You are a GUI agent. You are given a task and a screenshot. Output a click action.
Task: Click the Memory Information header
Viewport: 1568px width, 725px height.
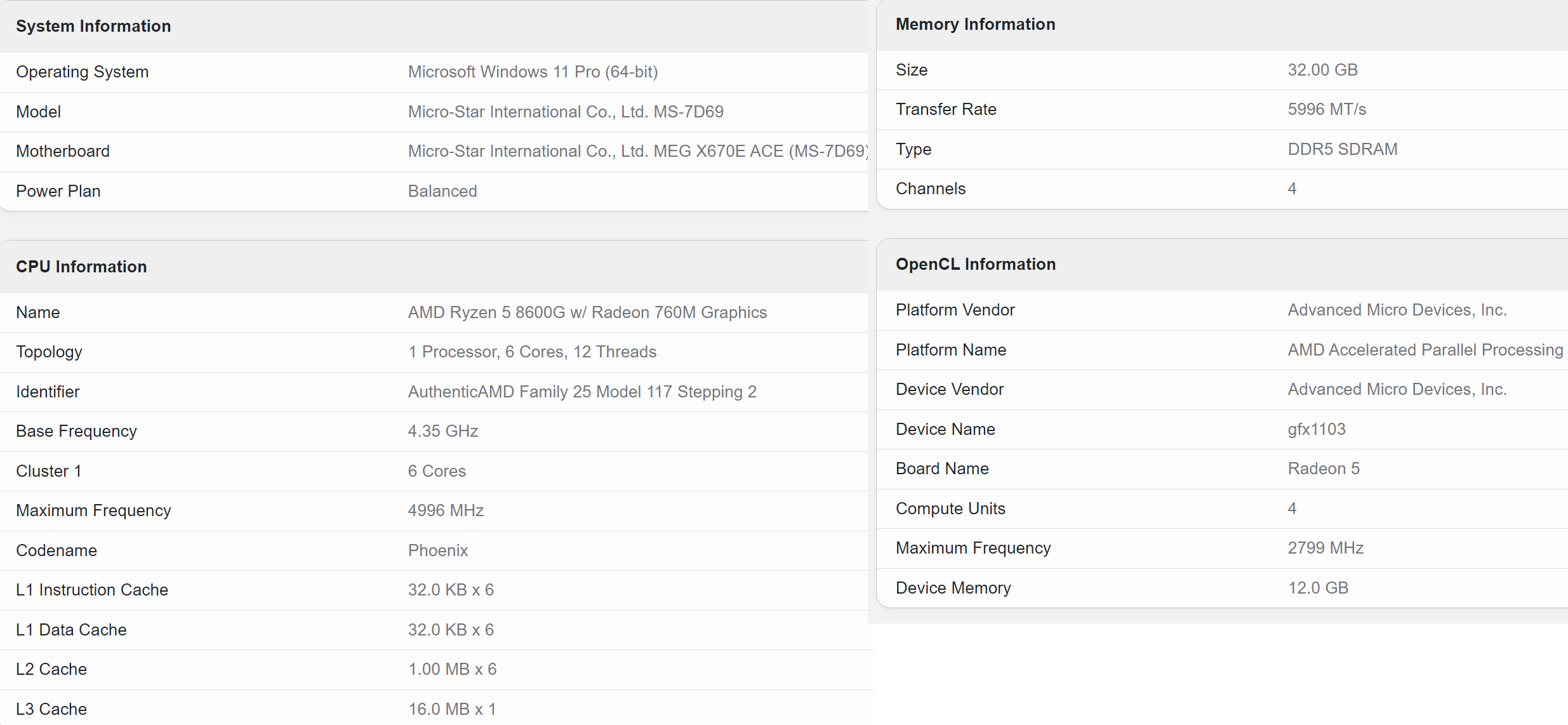(x=975, y=24)
